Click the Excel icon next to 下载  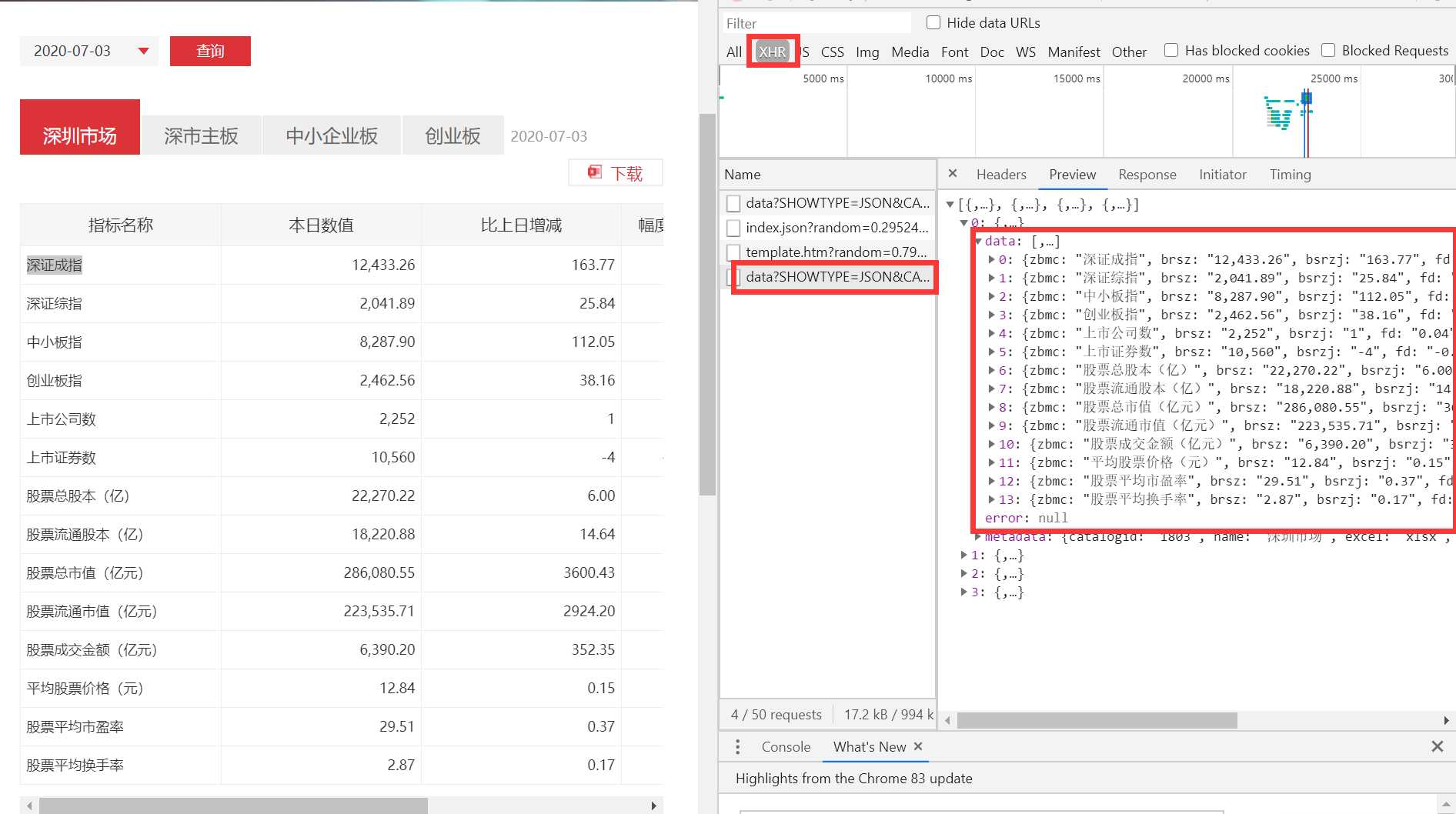595,172
